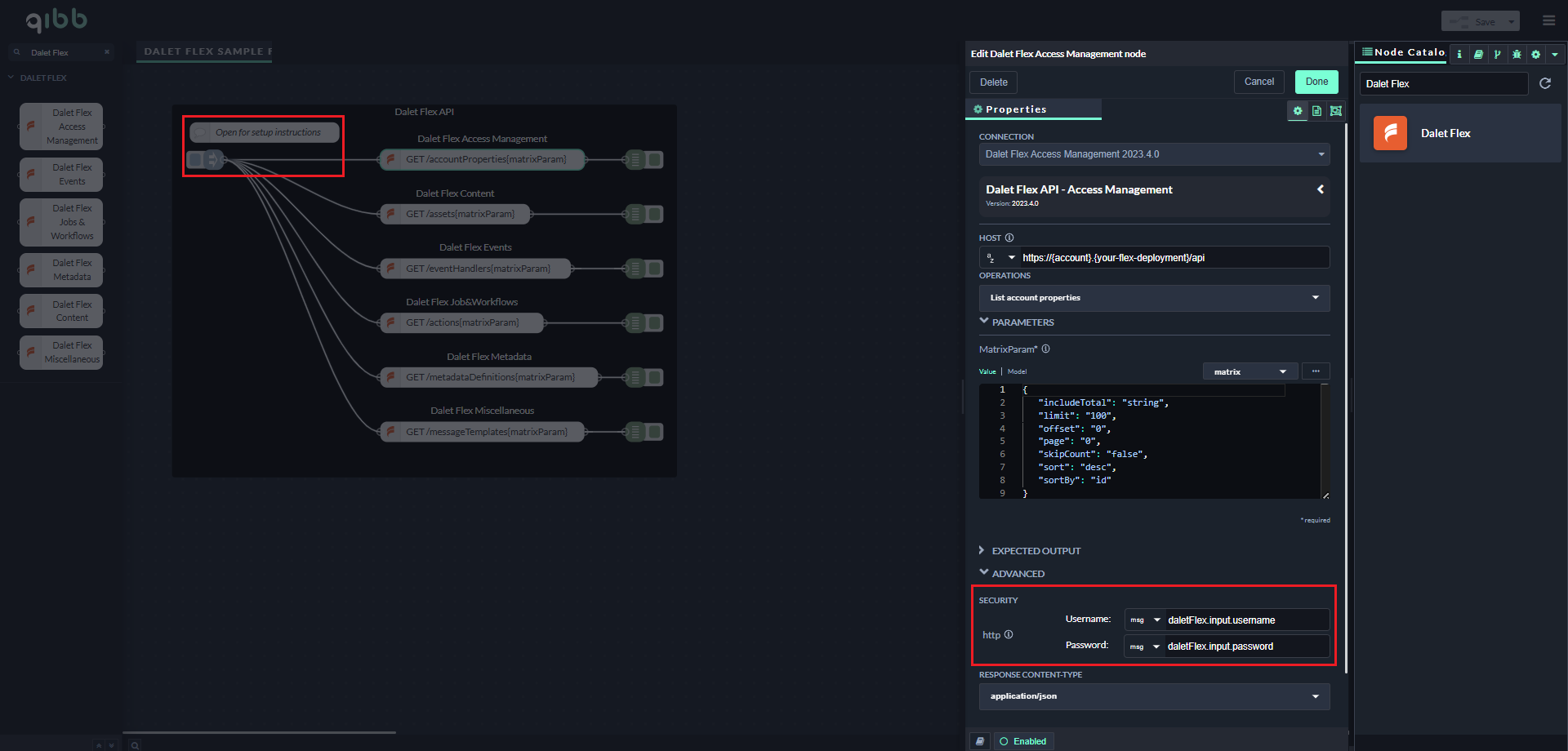Collapse the Dalet Flex API info card
Viewport: 1568px width, 751px height.
coord(1320,189)
